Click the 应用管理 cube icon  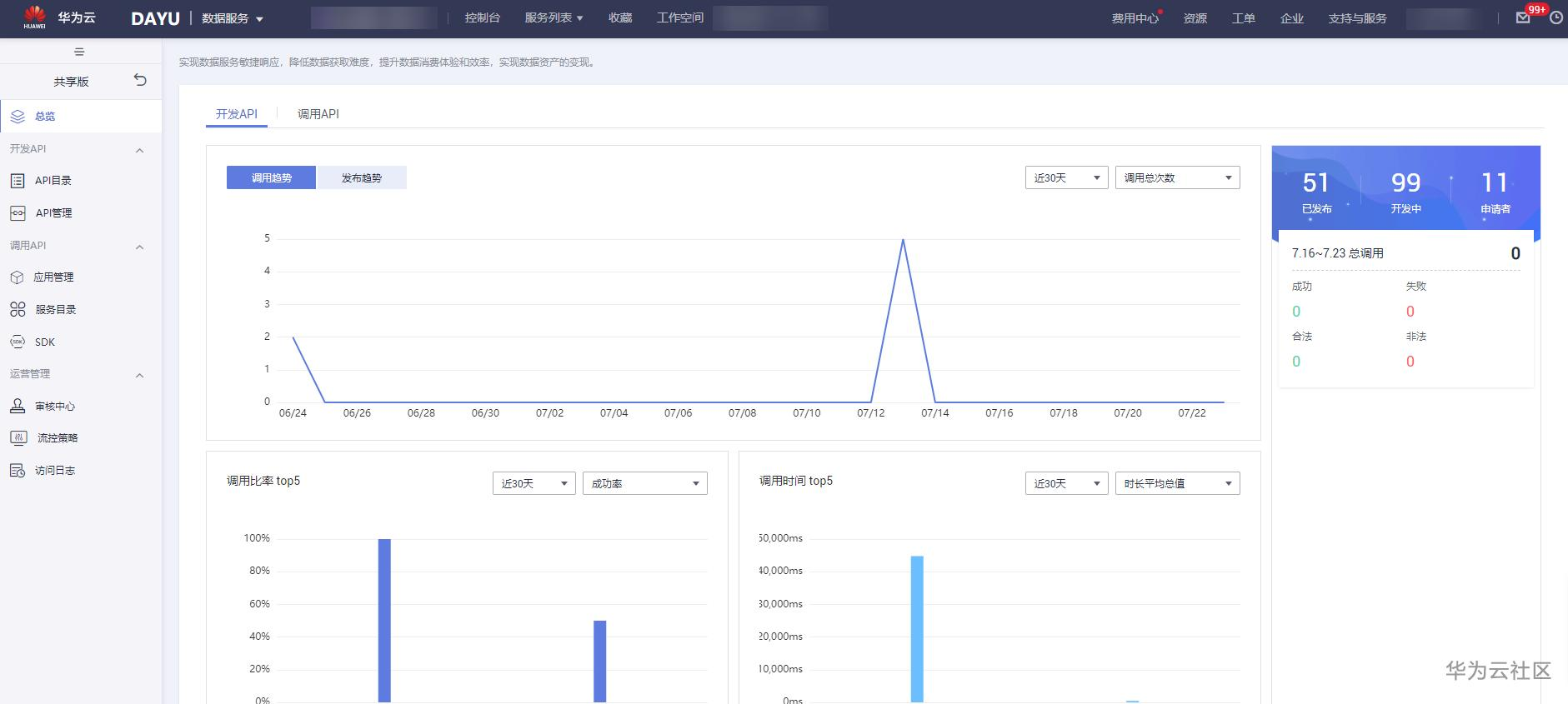point(17,277)
